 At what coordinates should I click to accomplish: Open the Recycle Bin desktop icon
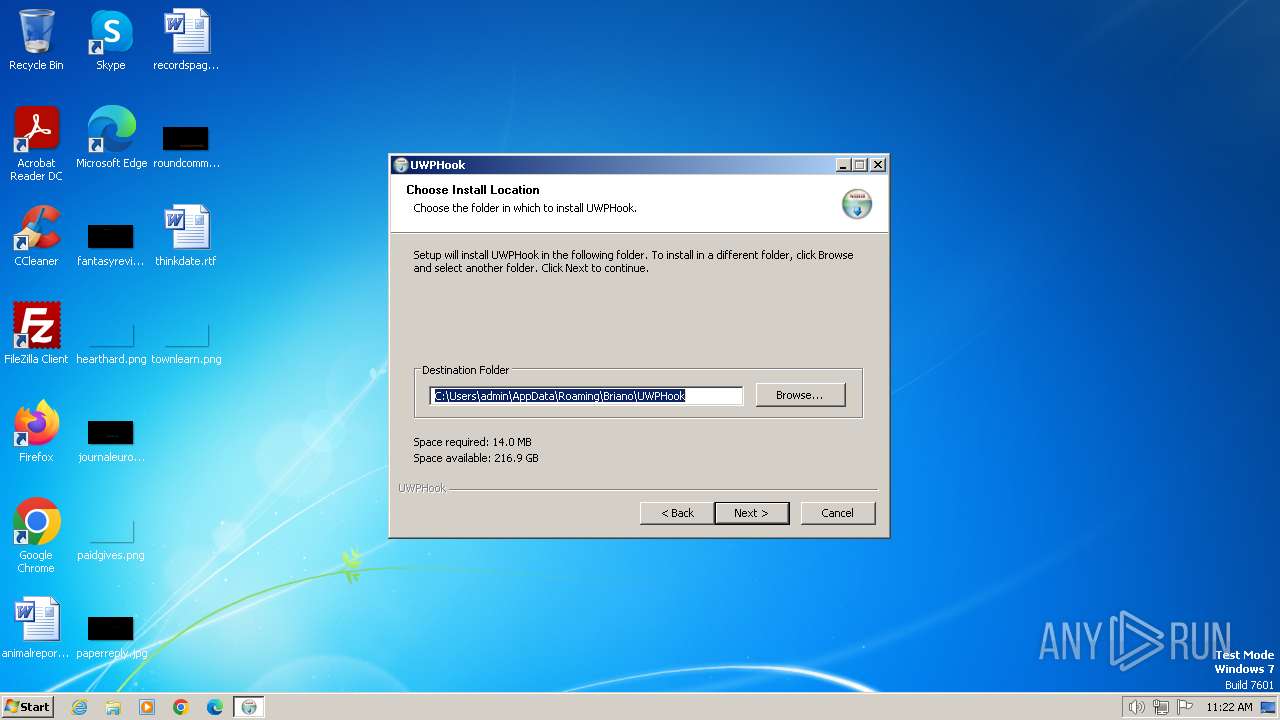[36, 40]
